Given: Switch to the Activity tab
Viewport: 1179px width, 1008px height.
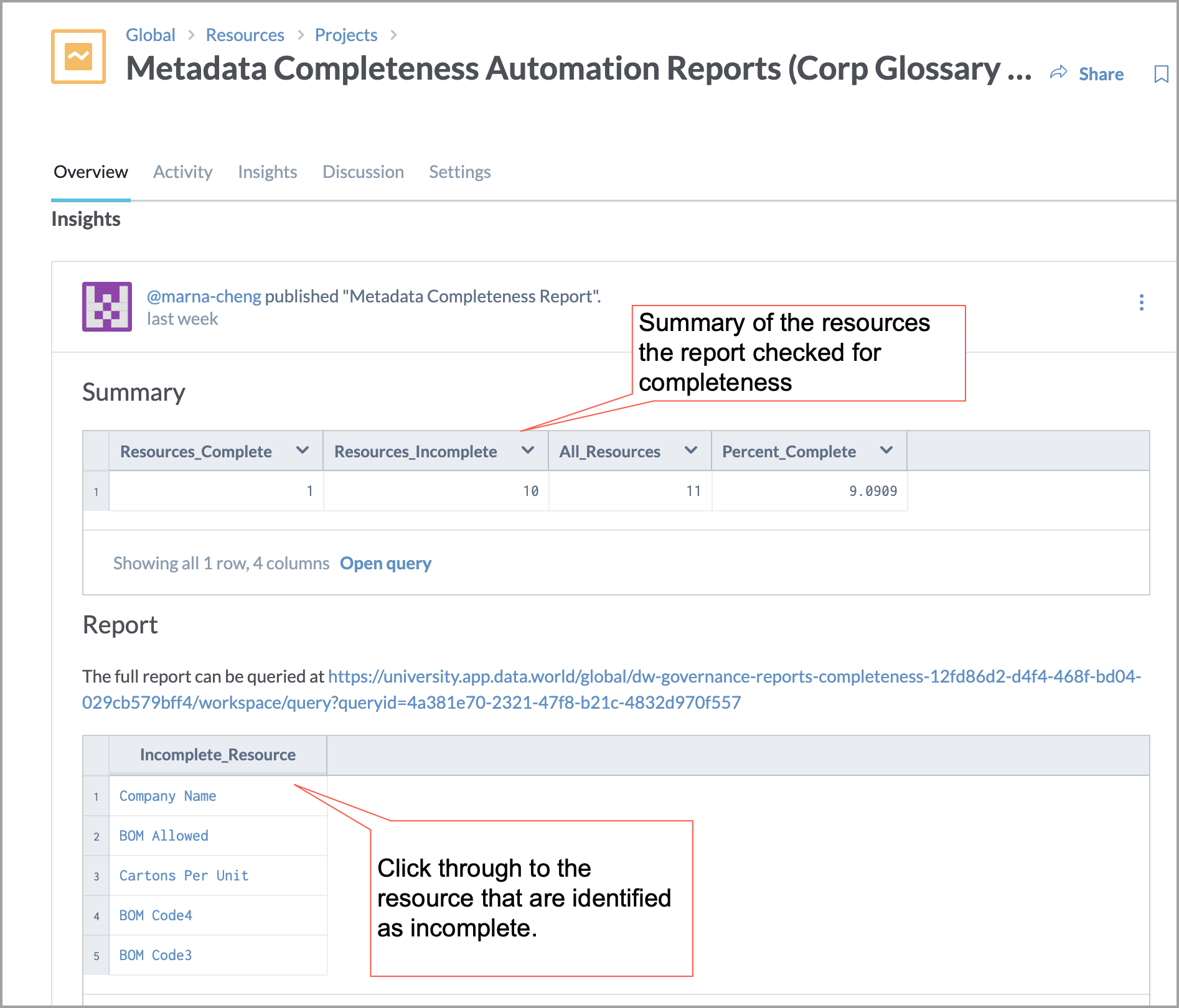Looking at the screenshot, I should (182, 172).
